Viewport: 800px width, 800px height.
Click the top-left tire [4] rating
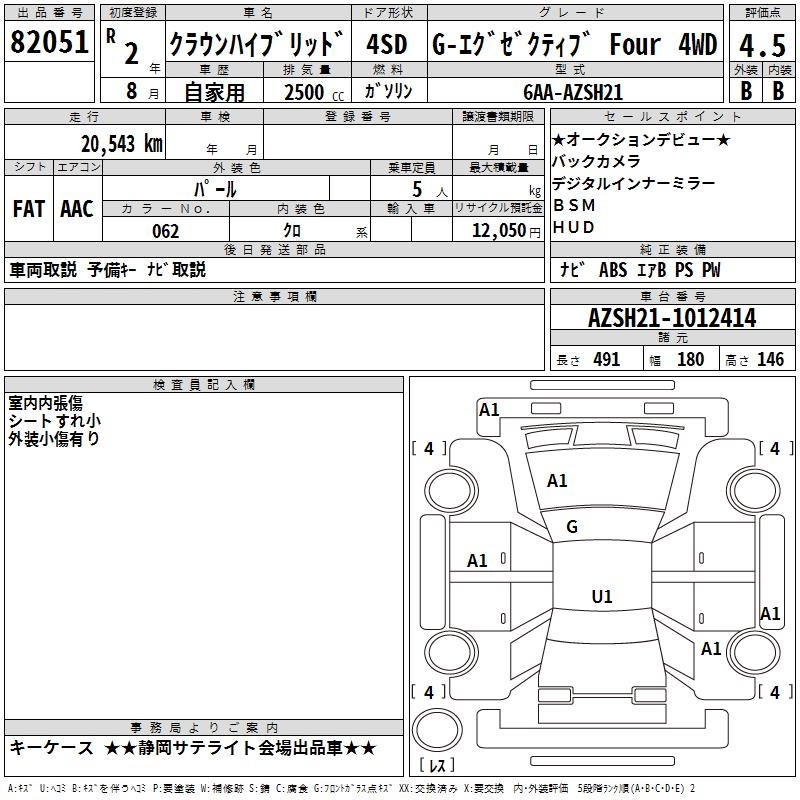[429, 449]
